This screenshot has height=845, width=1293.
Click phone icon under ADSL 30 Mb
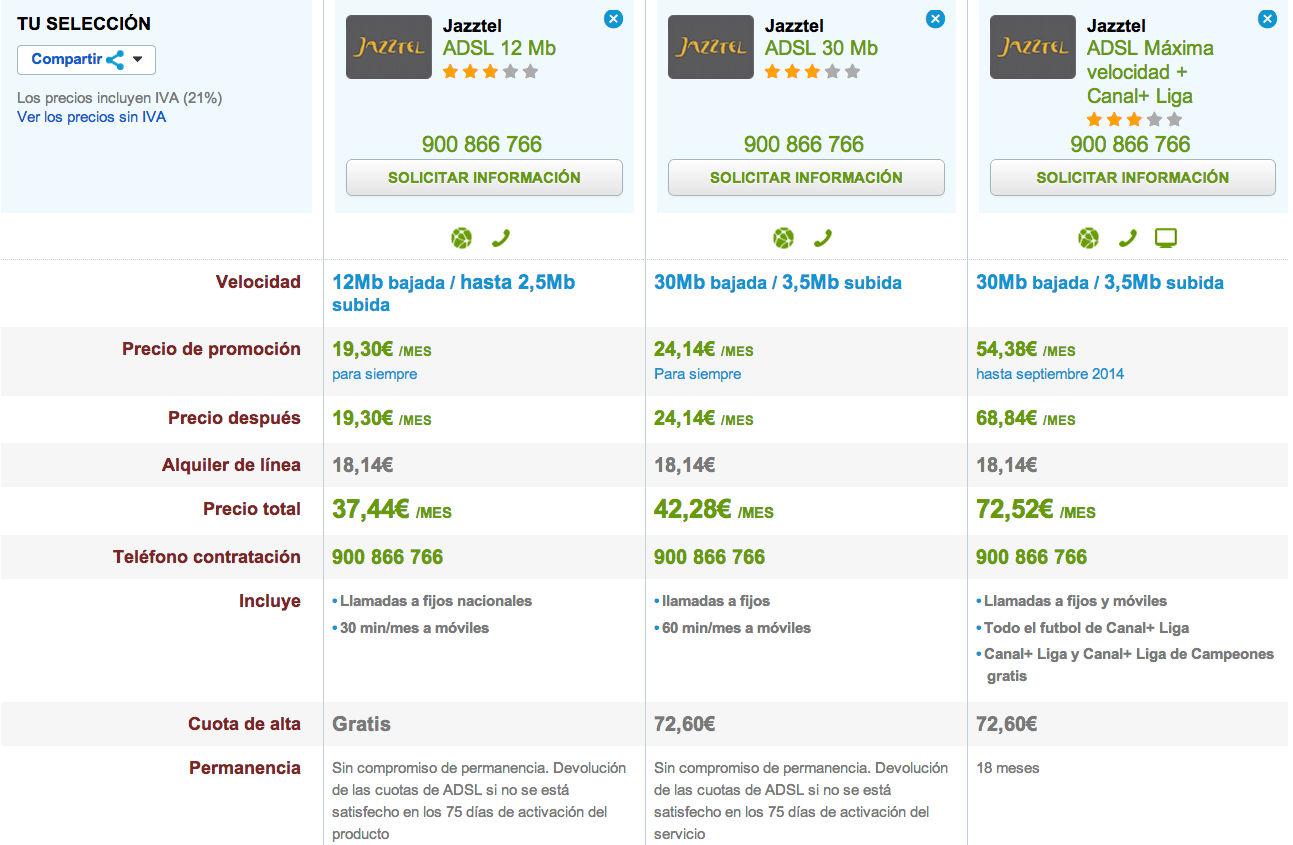(x=823, y=238)
